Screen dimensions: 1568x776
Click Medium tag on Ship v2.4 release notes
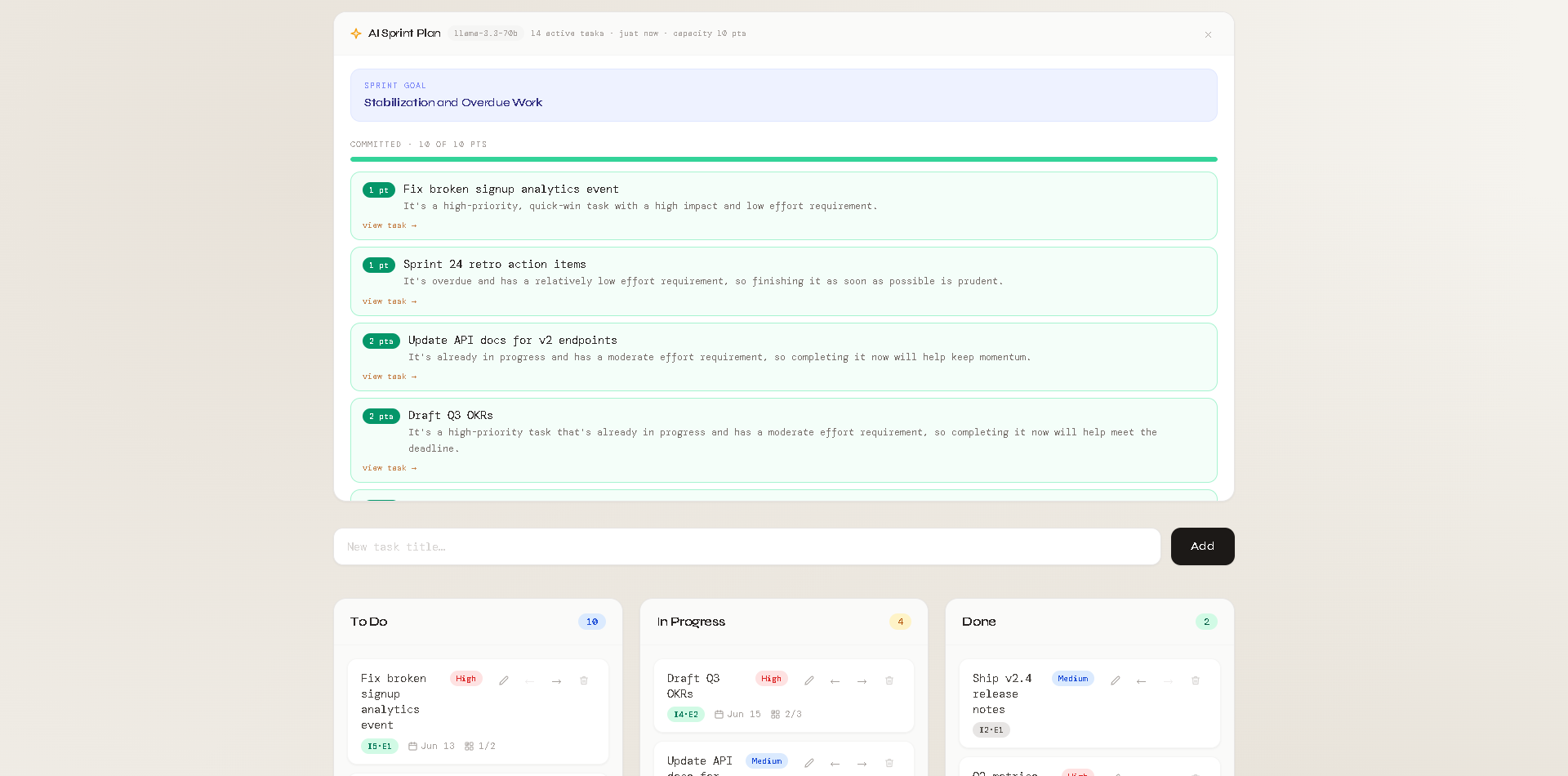(x=1072, y=679)
